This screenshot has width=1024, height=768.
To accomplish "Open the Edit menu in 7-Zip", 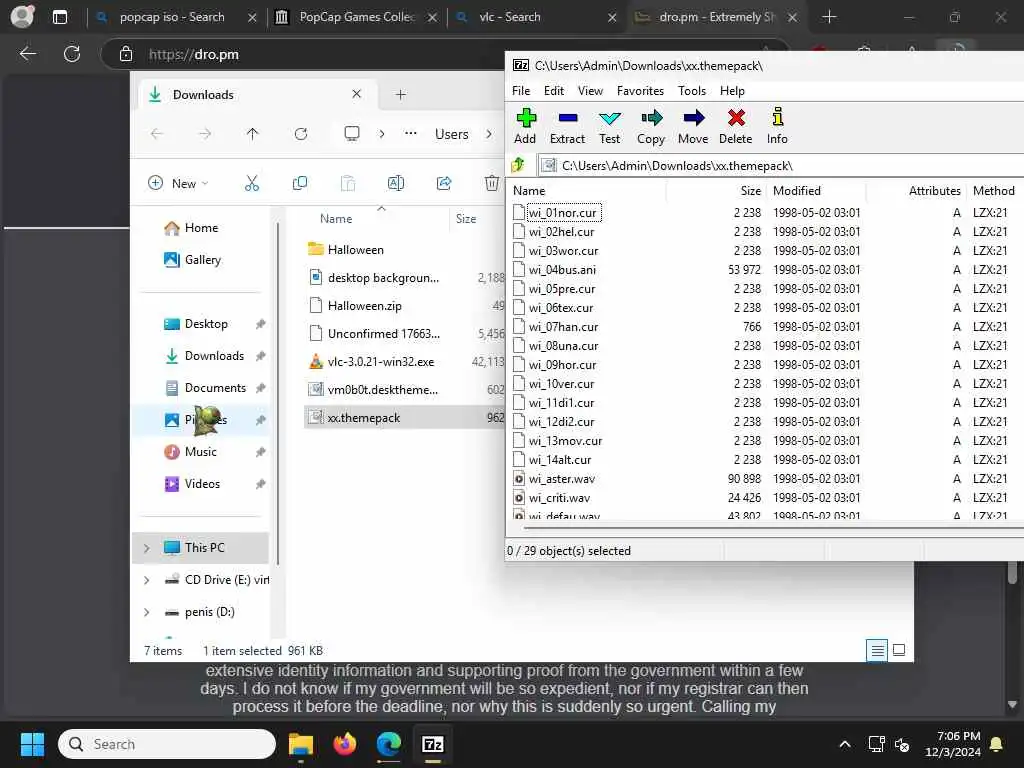I will click(554, 91).
